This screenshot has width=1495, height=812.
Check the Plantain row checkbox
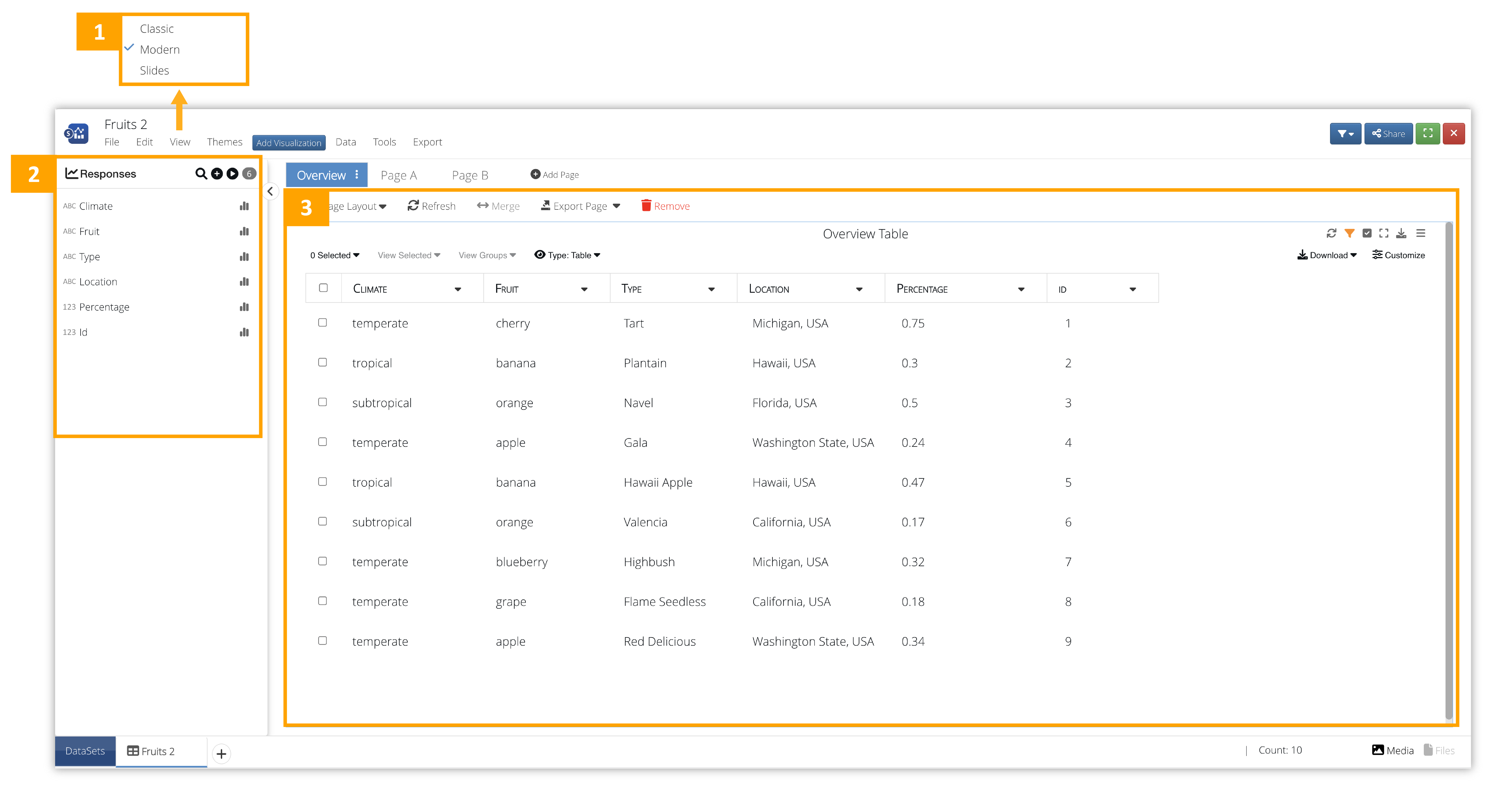coord(323,362)
